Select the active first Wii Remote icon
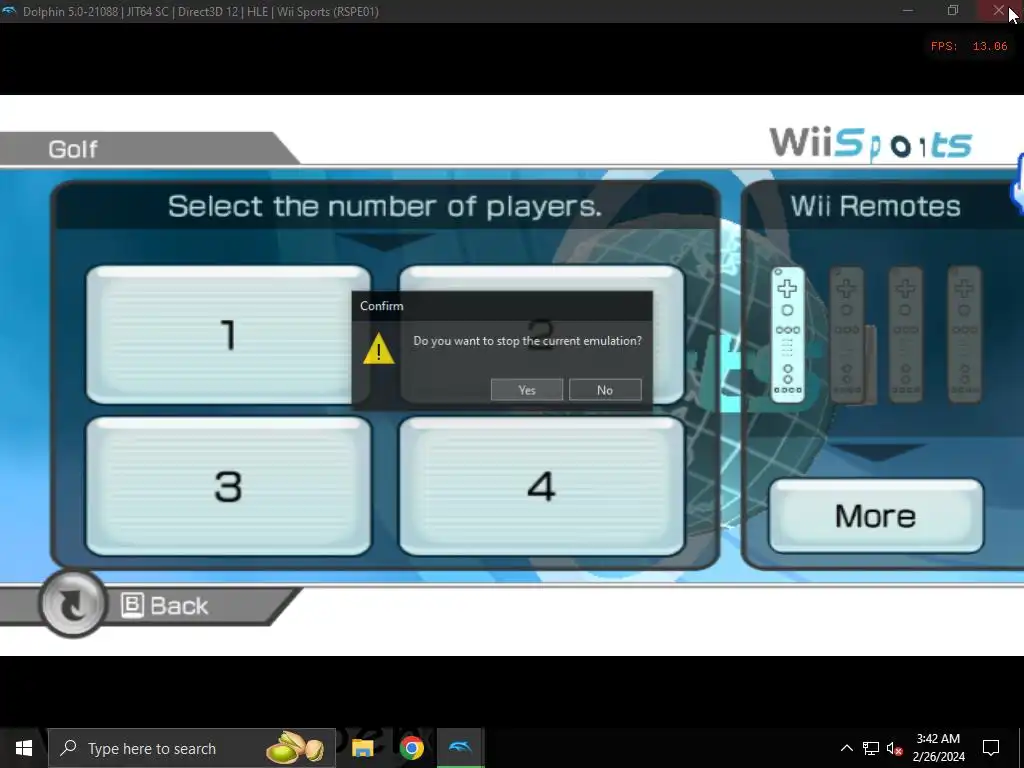The image size is (1024, 768). (788, 334)
